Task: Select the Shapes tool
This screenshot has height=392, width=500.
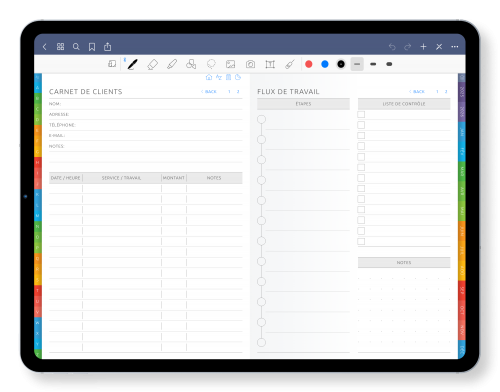Action: point(191,64)
